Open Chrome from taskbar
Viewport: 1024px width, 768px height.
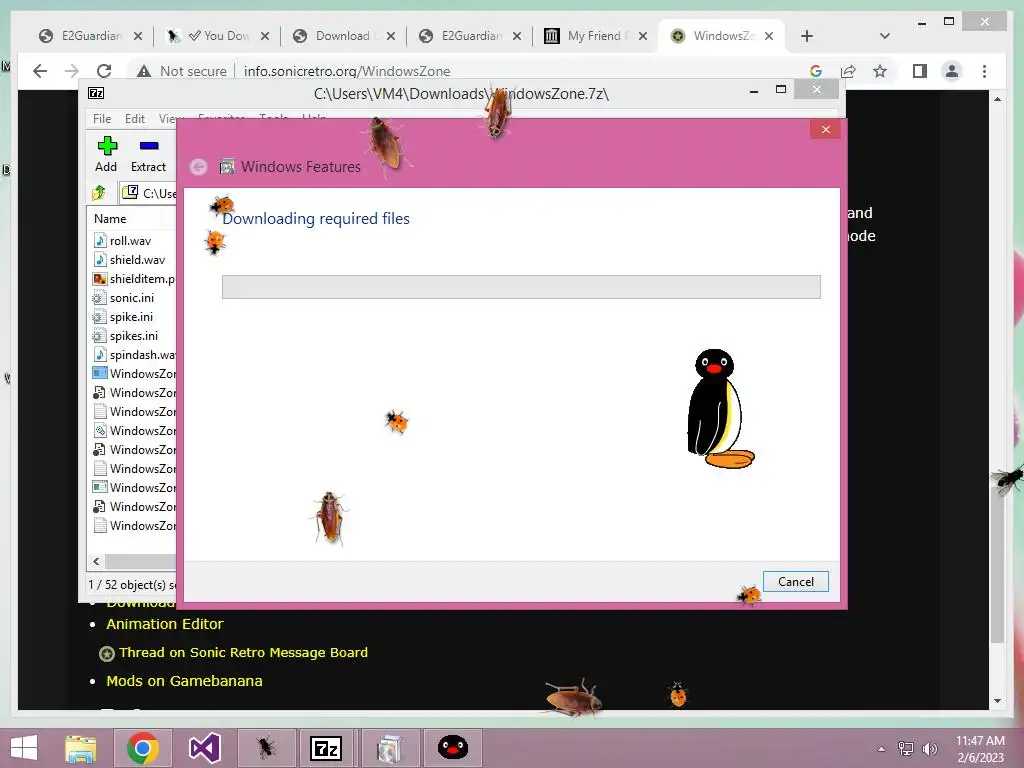click(142, 748)
